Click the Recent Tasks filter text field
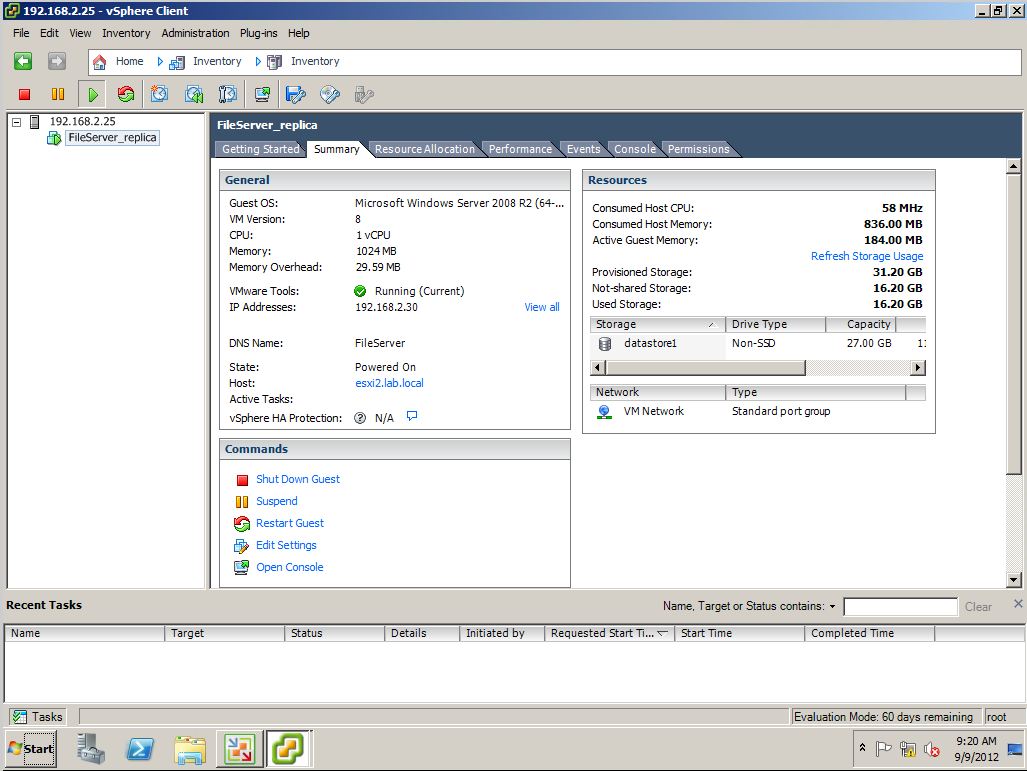The image size is (1027, 771). 901,607
